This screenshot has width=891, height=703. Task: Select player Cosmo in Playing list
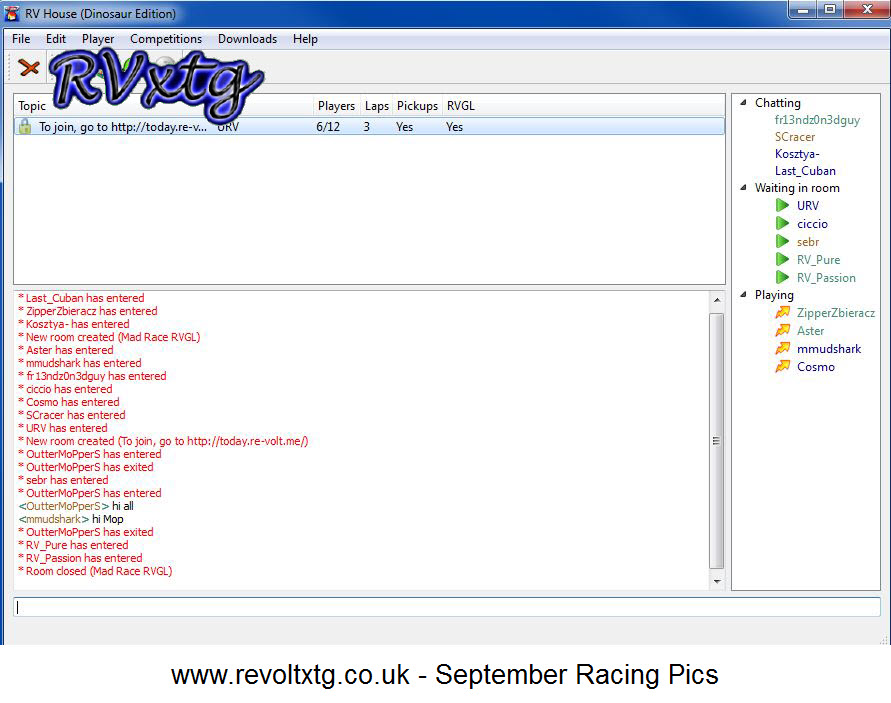(x=815, y=367)
